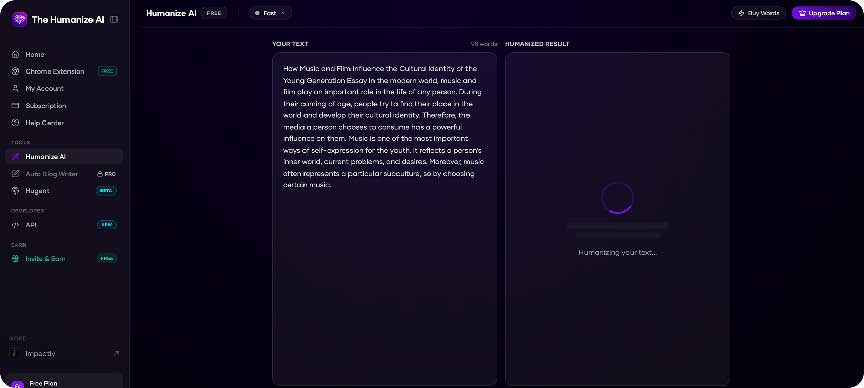This screenshot has width=864, height=388.
Task: Click the Home house icon
Action: 15,55
